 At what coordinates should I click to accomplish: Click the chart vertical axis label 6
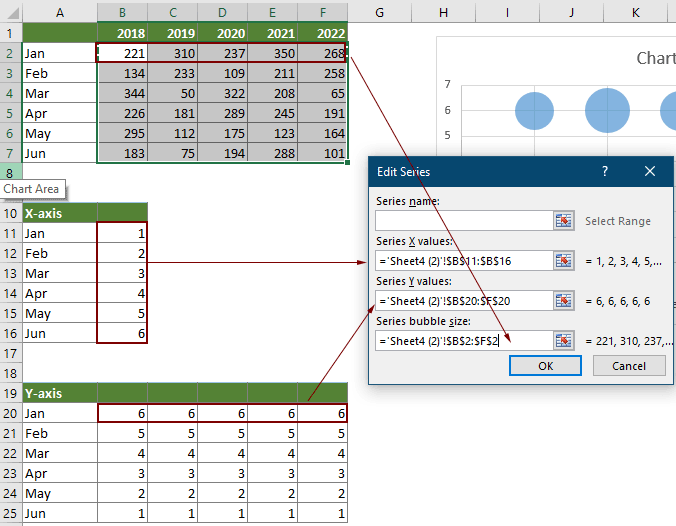(x=448, y=110)
